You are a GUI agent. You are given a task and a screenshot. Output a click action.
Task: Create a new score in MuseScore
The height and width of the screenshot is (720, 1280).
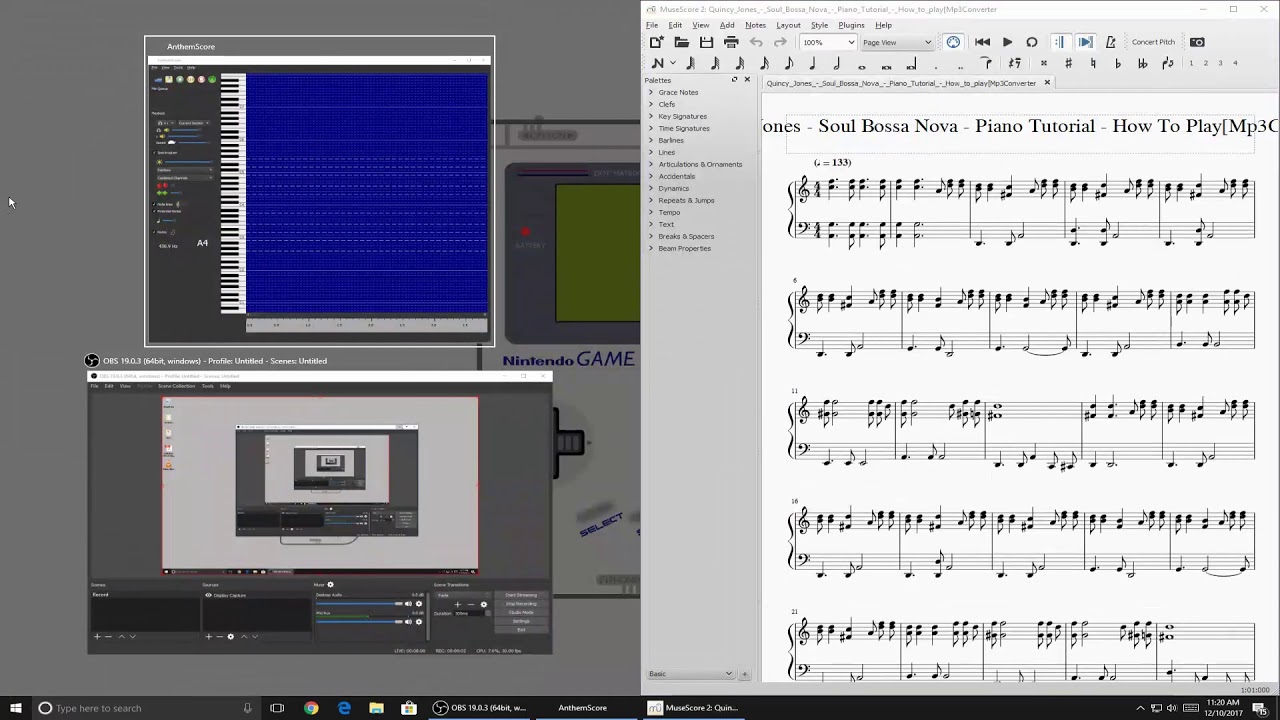click(x=656, y=42)
